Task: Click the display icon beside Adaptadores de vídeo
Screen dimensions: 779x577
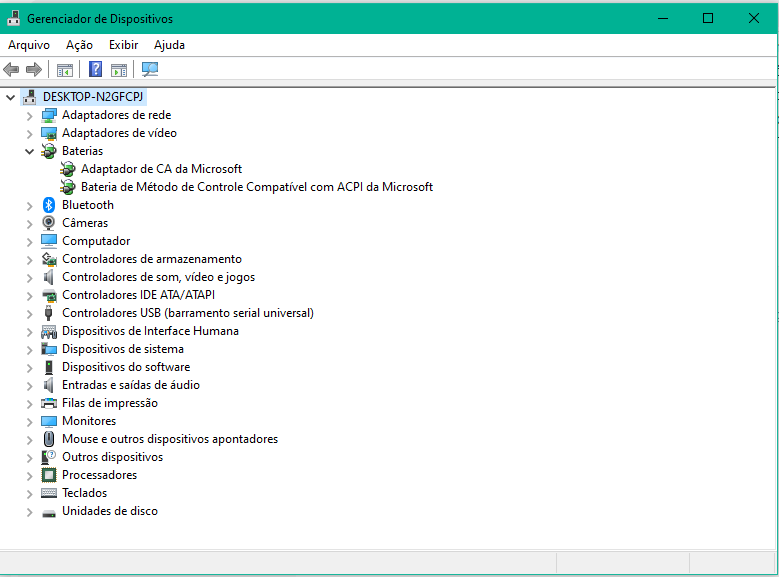Action: pyautogui.click(x=49, y=133)
